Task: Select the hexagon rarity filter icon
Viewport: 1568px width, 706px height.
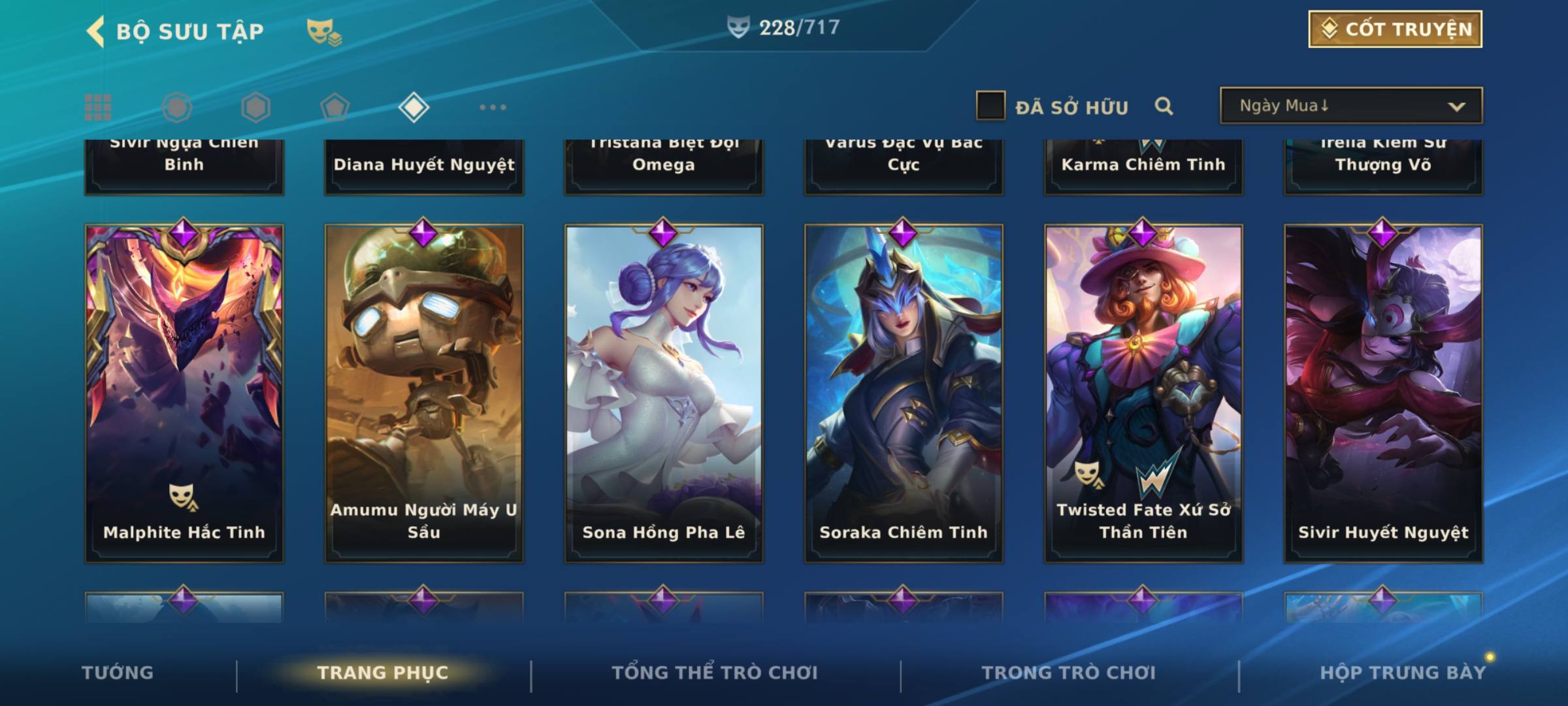Action: (x=255, y=107)
